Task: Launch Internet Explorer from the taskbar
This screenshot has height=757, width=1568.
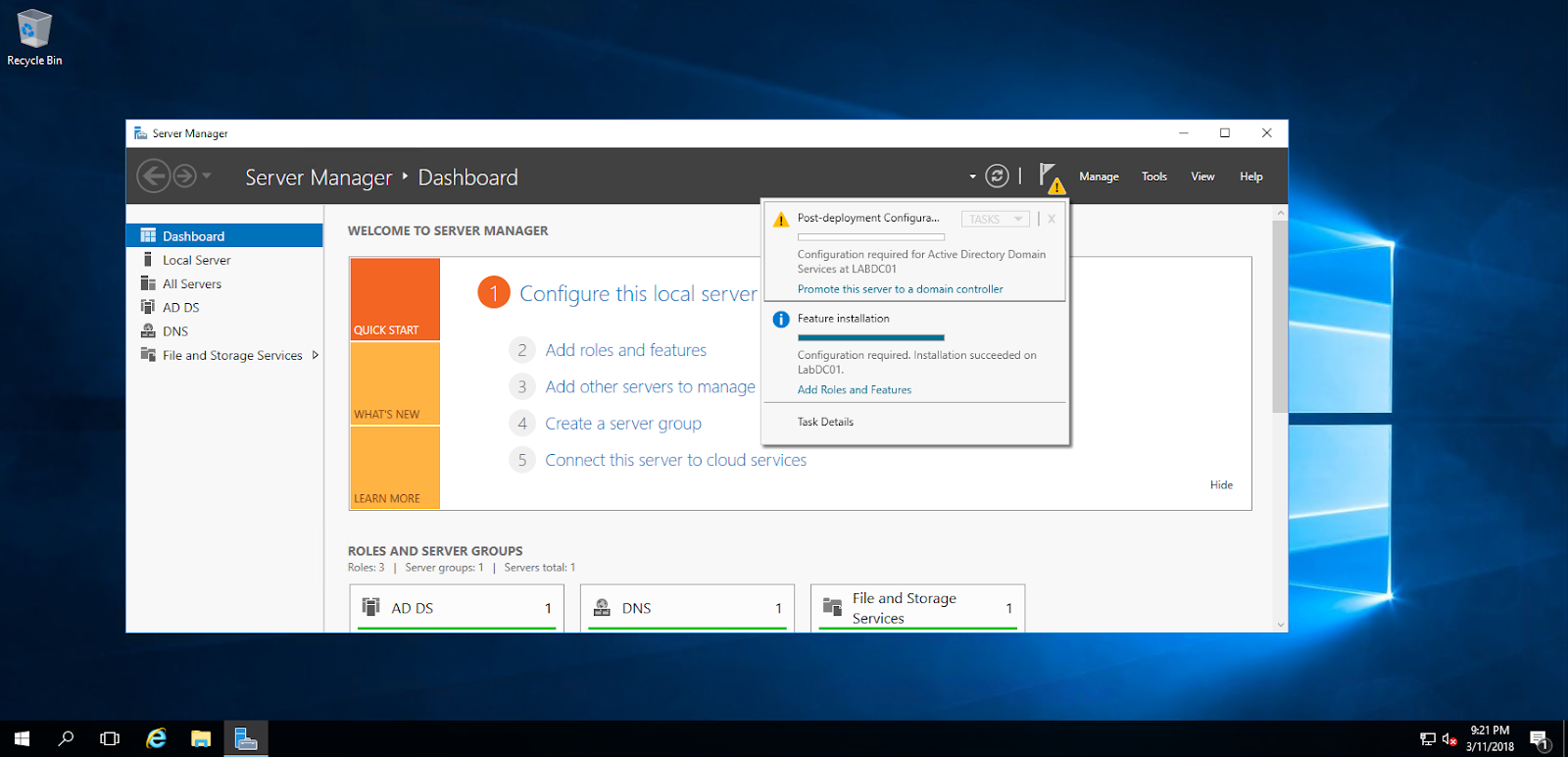Action: pyautogui.click(x=156, y=738)
